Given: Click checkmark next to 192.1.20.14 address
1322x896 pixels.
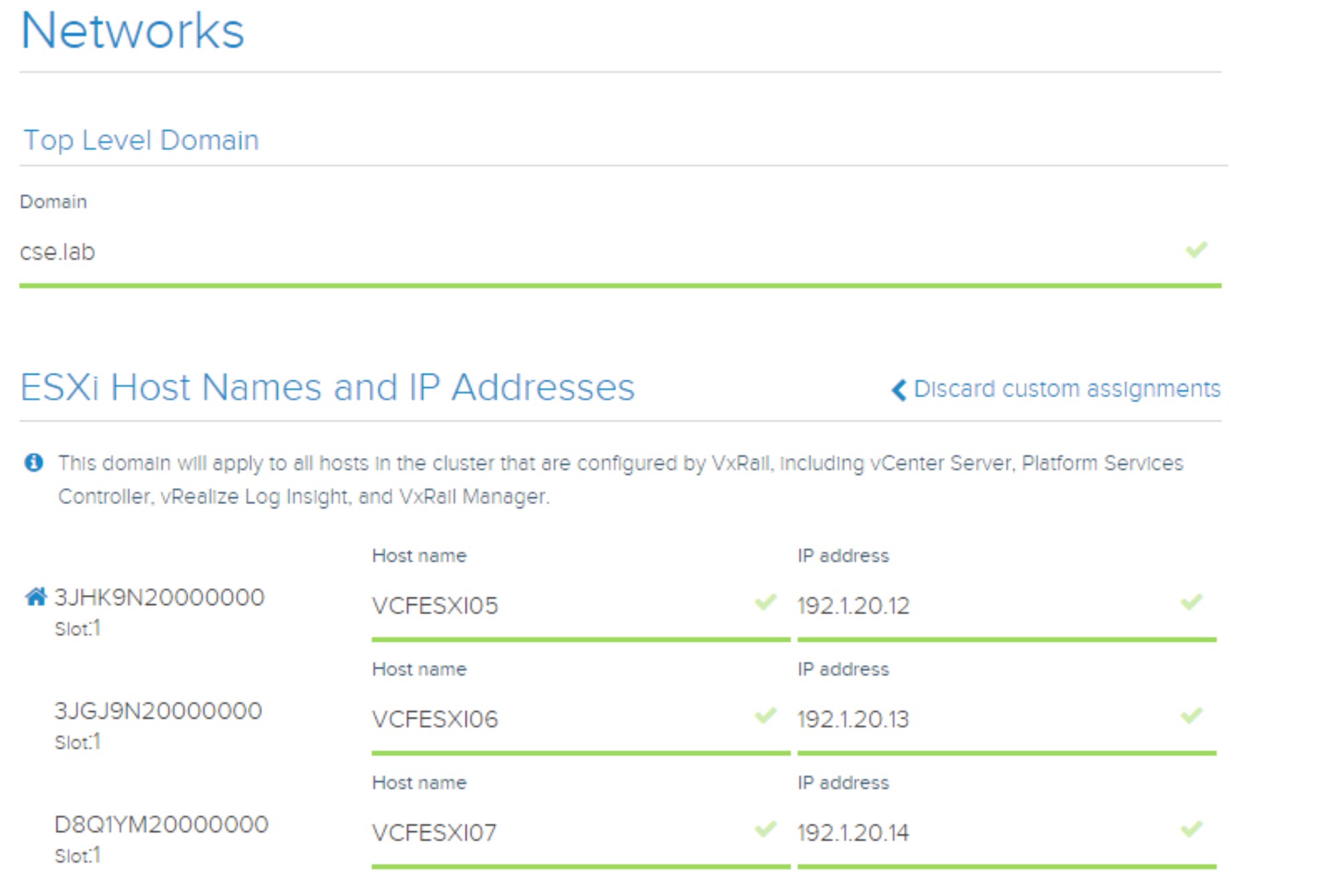Looking at the screenshot, I should [1191, 829].
